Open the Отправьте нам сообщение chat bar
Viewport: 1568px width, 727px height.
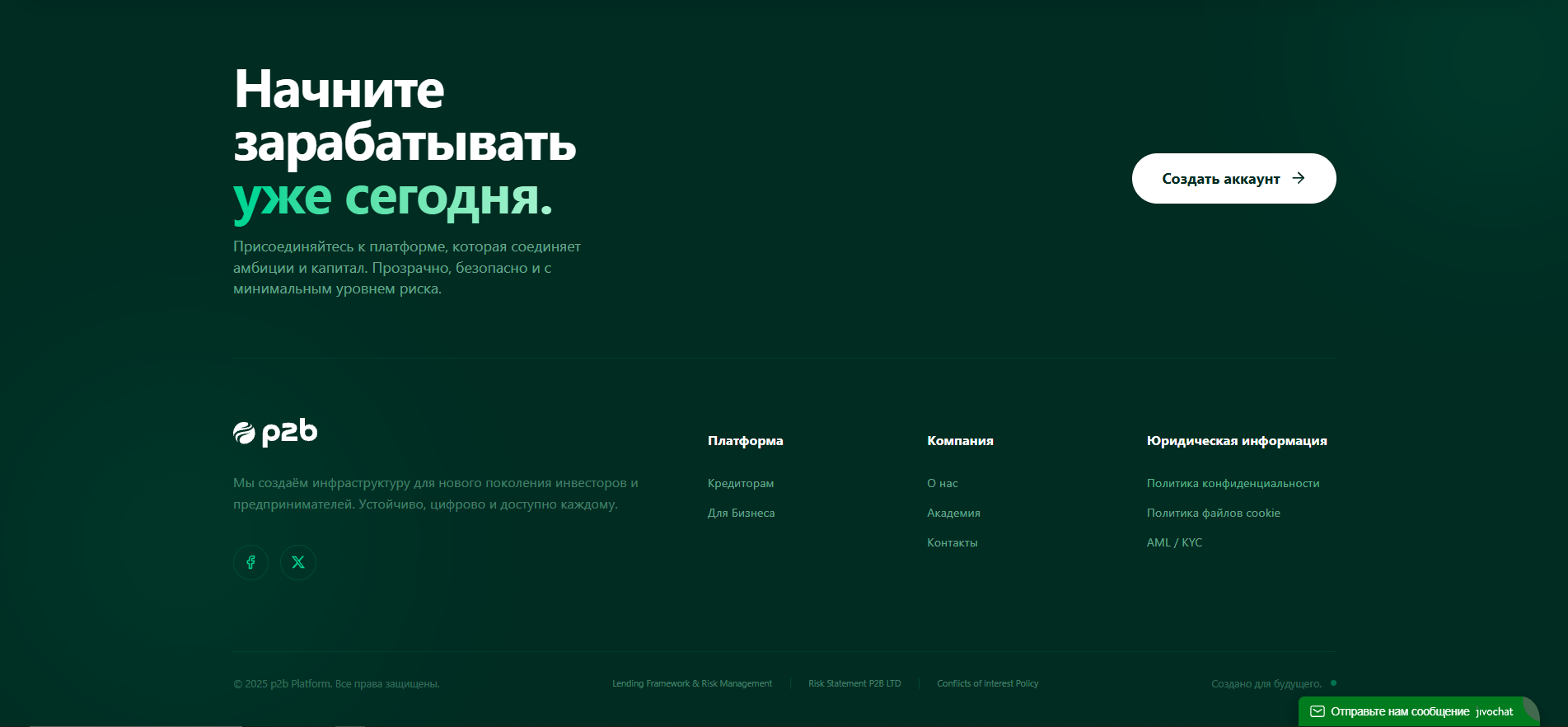coord(1419,711)
